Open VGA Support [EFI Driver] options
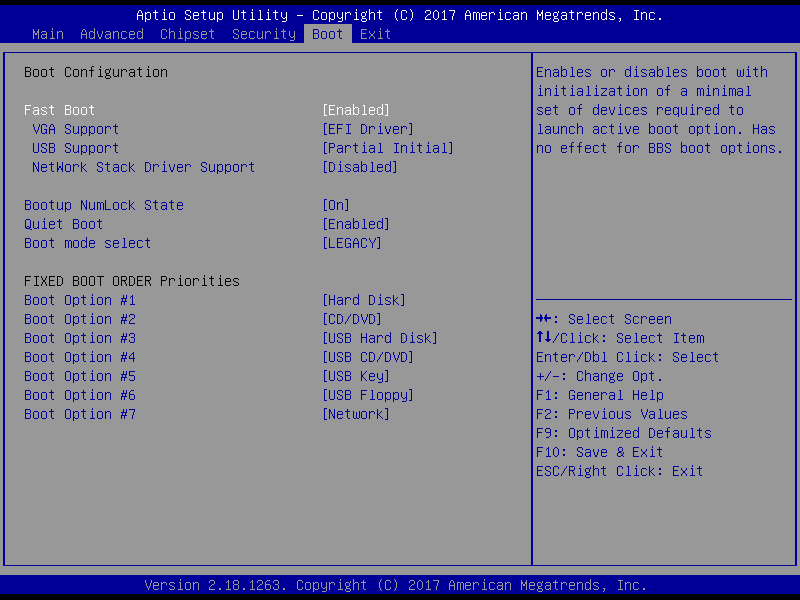Image resolution: width=800 pixels, height=600 pixels. coord(367,129)
